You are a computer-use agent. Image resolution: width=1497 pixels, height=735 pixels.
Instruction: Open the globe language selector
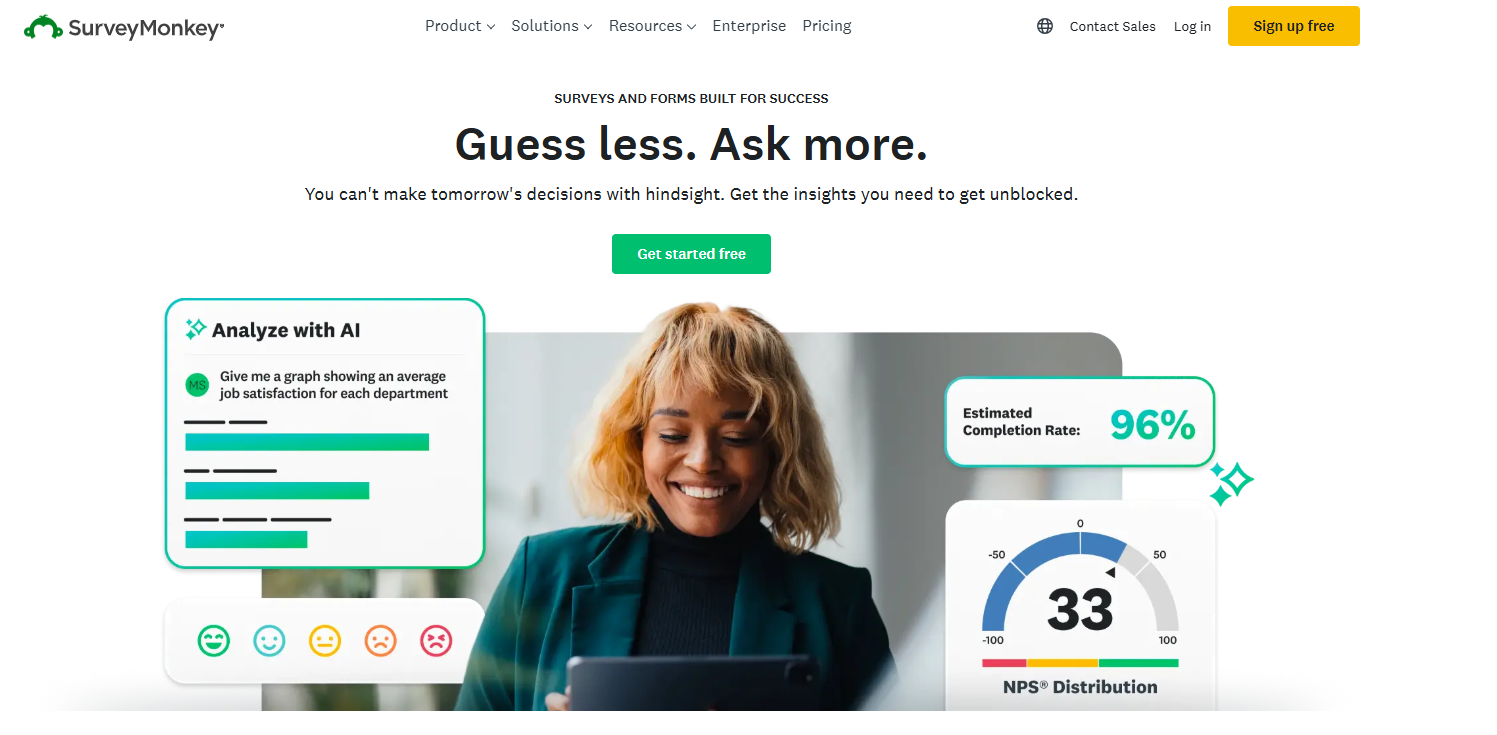[x=1045, y=26]
